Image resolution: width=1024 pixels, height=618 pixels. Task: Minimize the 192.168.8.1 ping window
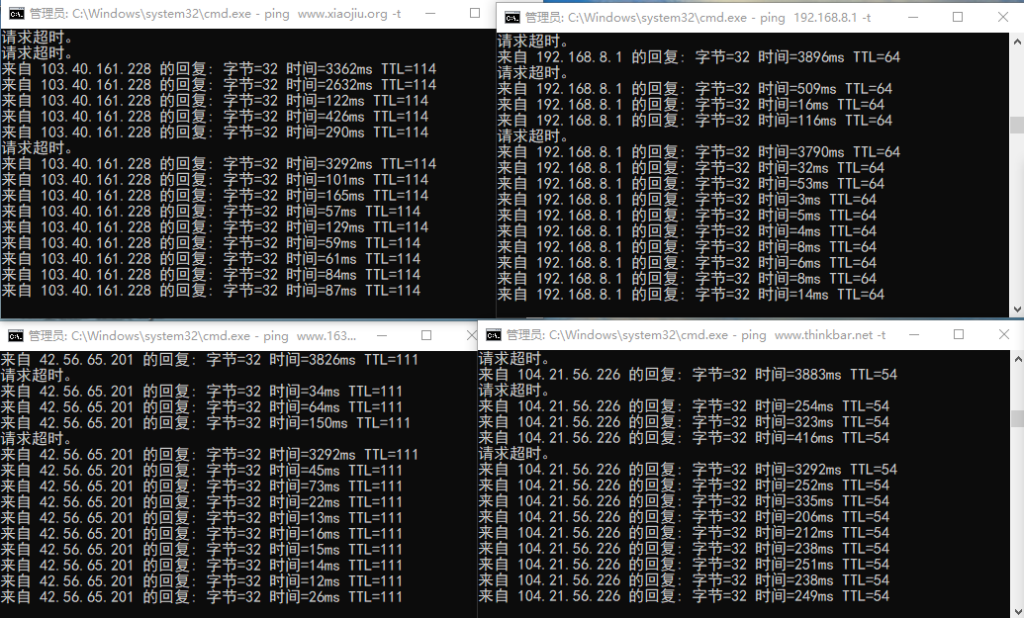click(x=913, y=18)
